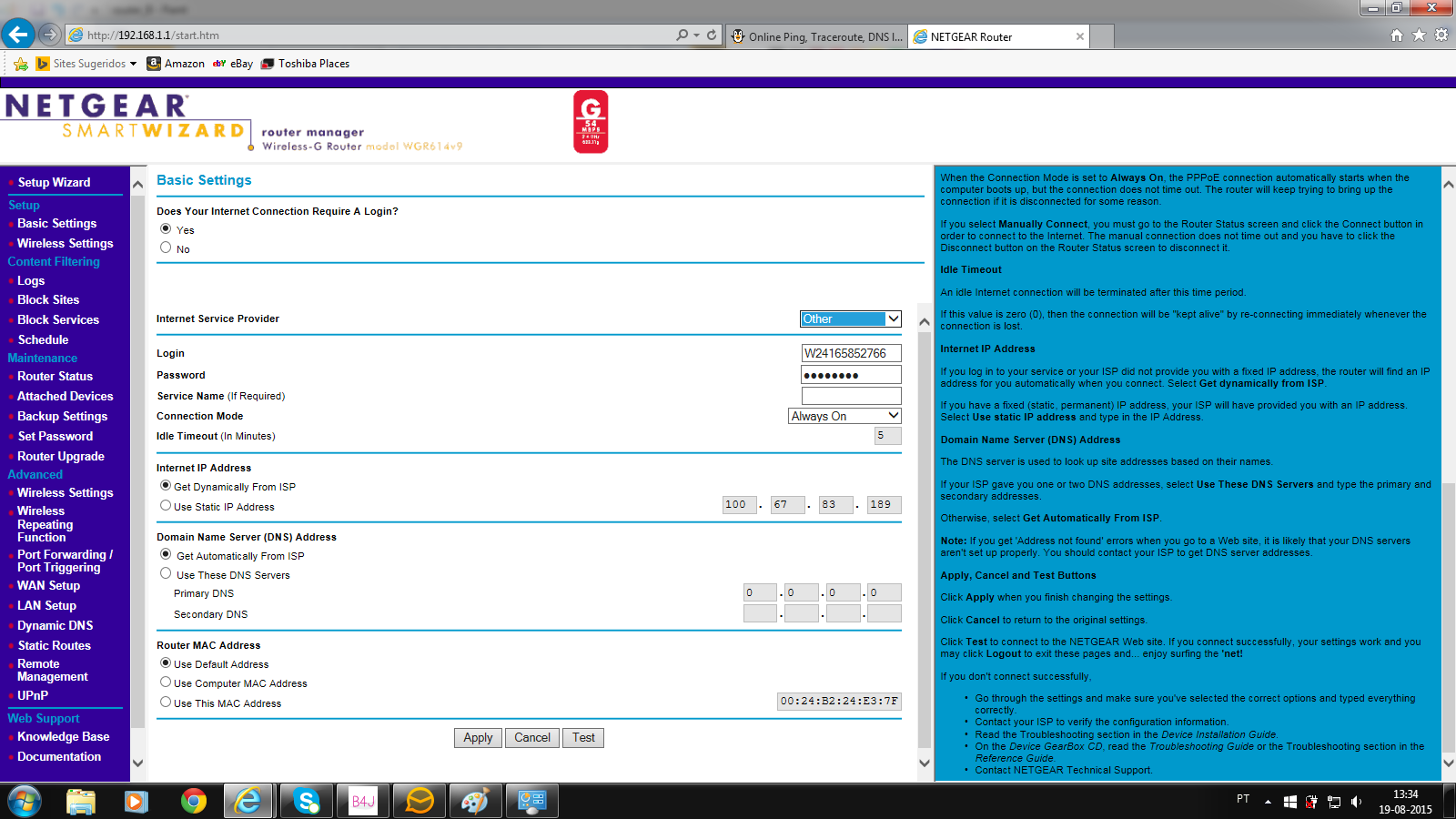The height and width of the screenshot is (819, 1456).
Task: Click the Cancel button
Action: (x=532, y=738)
